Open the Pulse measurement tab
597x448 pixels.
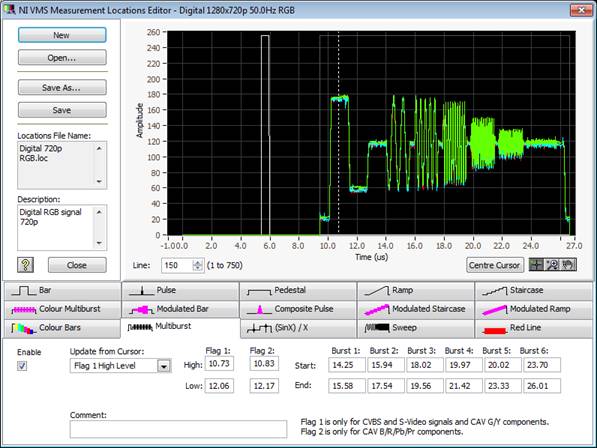(180, 291)
